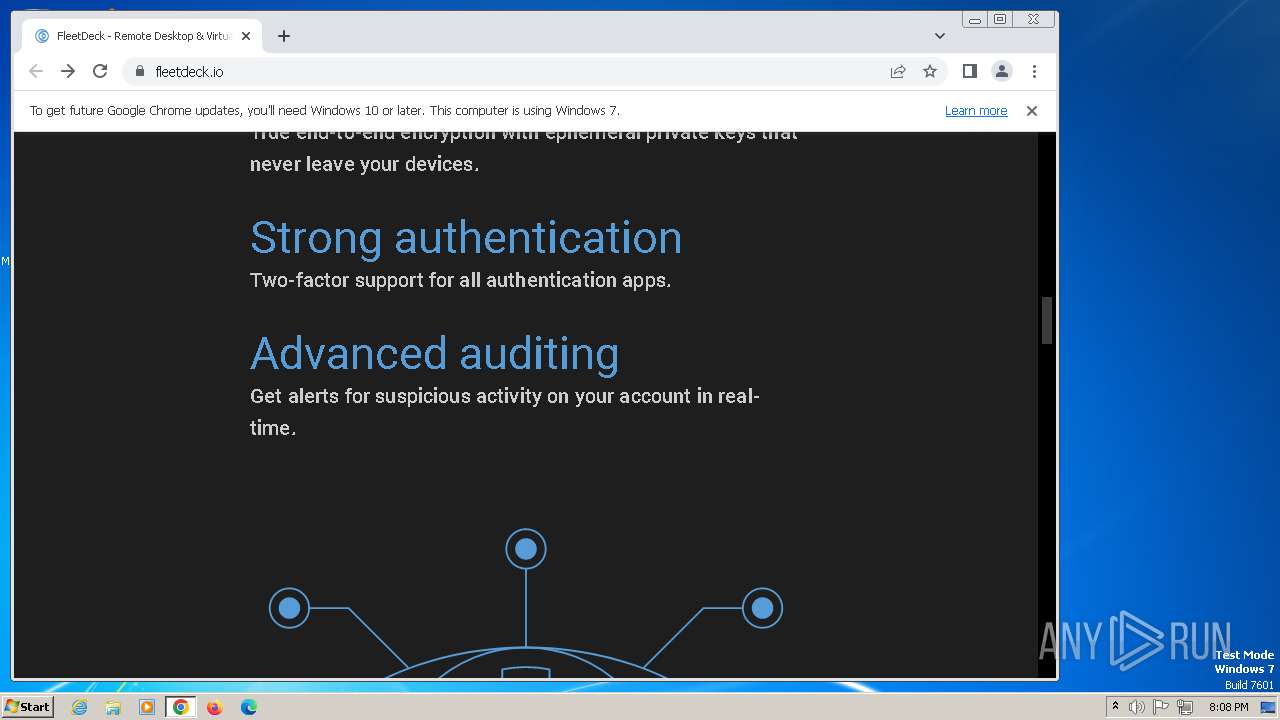Click the Advanced auditing heading
Image resolution: width=1280 pixels, height=720 pixels.
tap(435, 354)
